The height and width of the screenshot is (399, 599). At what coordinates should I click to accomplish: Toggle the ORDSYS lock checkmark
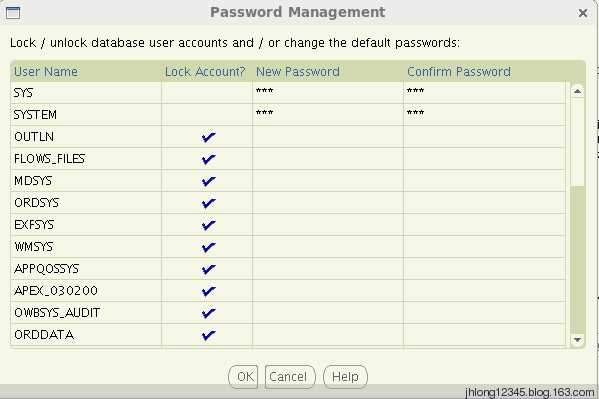(208, 203)
